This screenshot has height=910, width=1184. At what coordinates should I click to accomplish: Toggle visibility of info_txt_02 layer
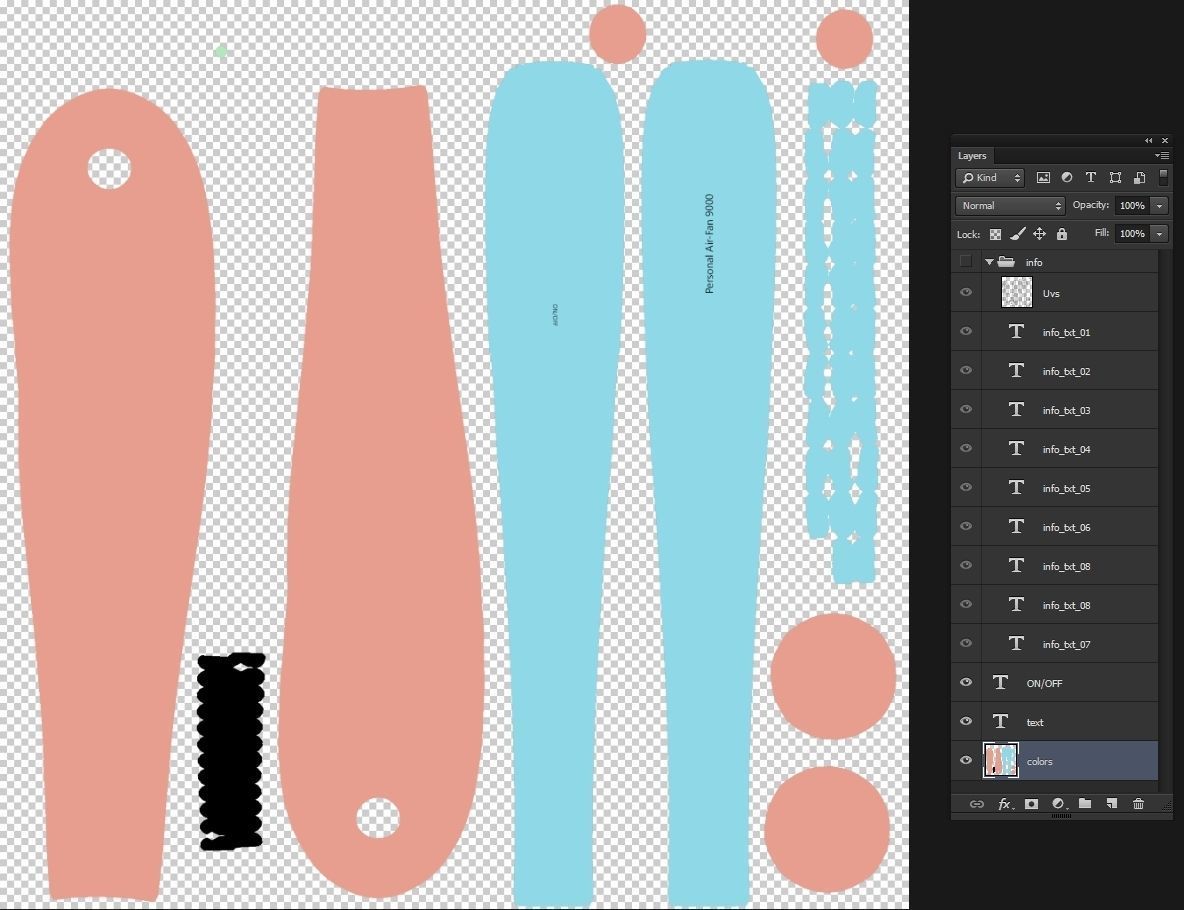pyautogui.click(x=966, y=370)
